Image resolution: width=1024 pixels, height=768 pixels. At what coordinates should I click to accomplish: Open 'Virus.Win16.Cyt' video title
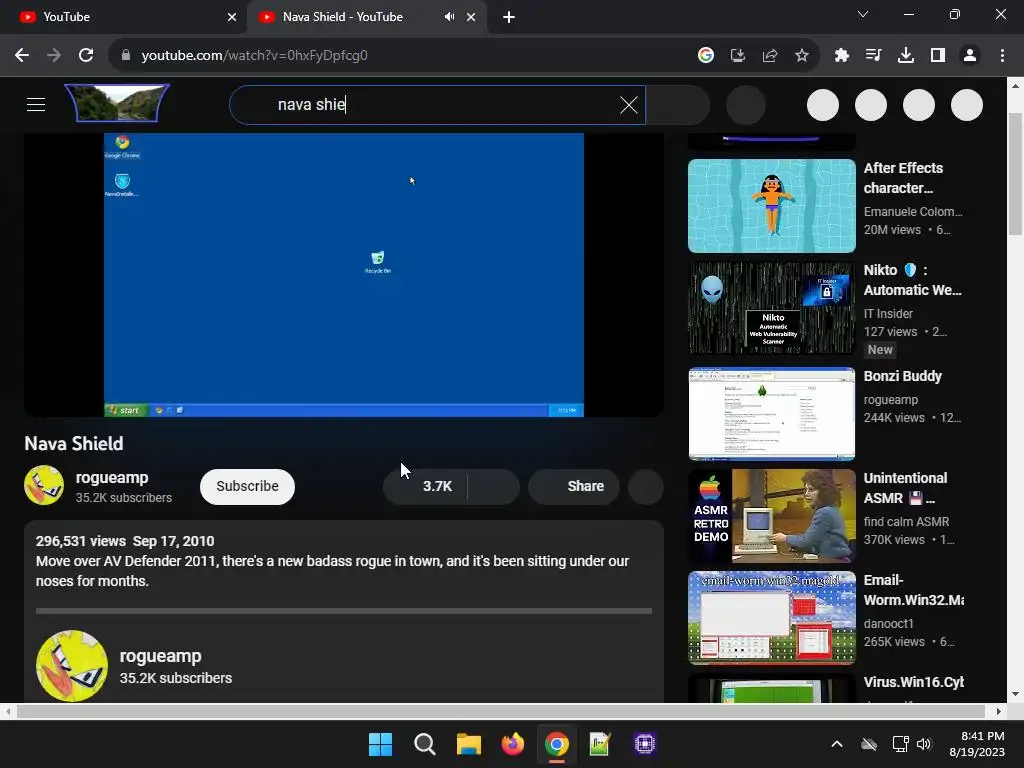coord(914,682)
